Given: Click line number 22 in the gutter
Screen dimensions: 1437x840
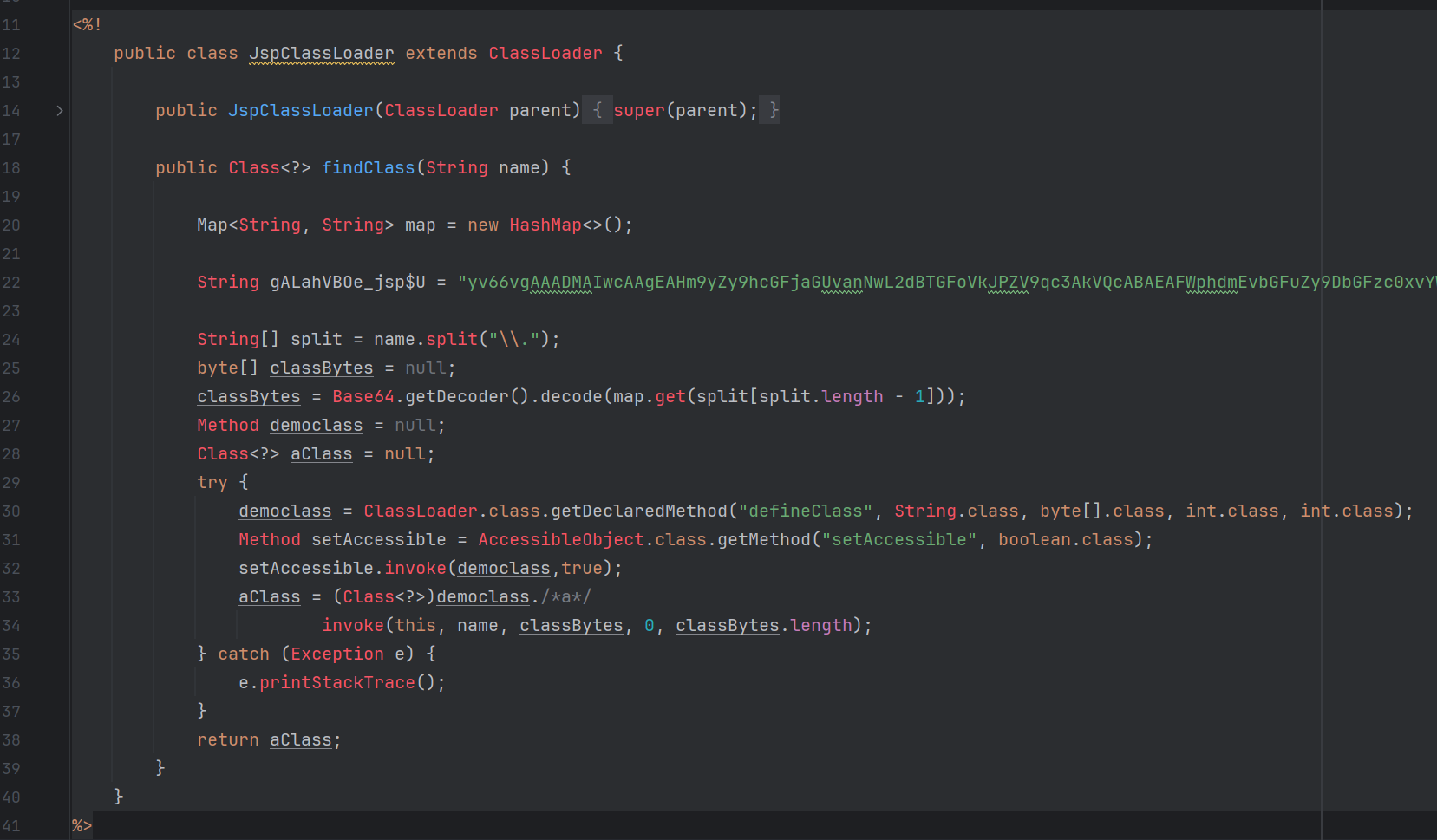Looking at the screenshot, I should (11, 283).
